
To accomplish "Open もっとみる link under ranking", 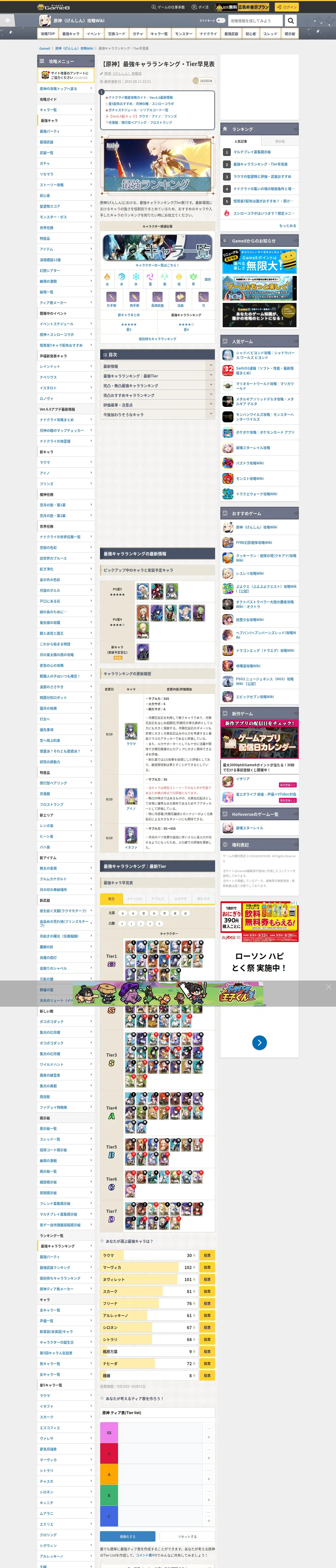I will pyautogui.click(x=287, y=225).
